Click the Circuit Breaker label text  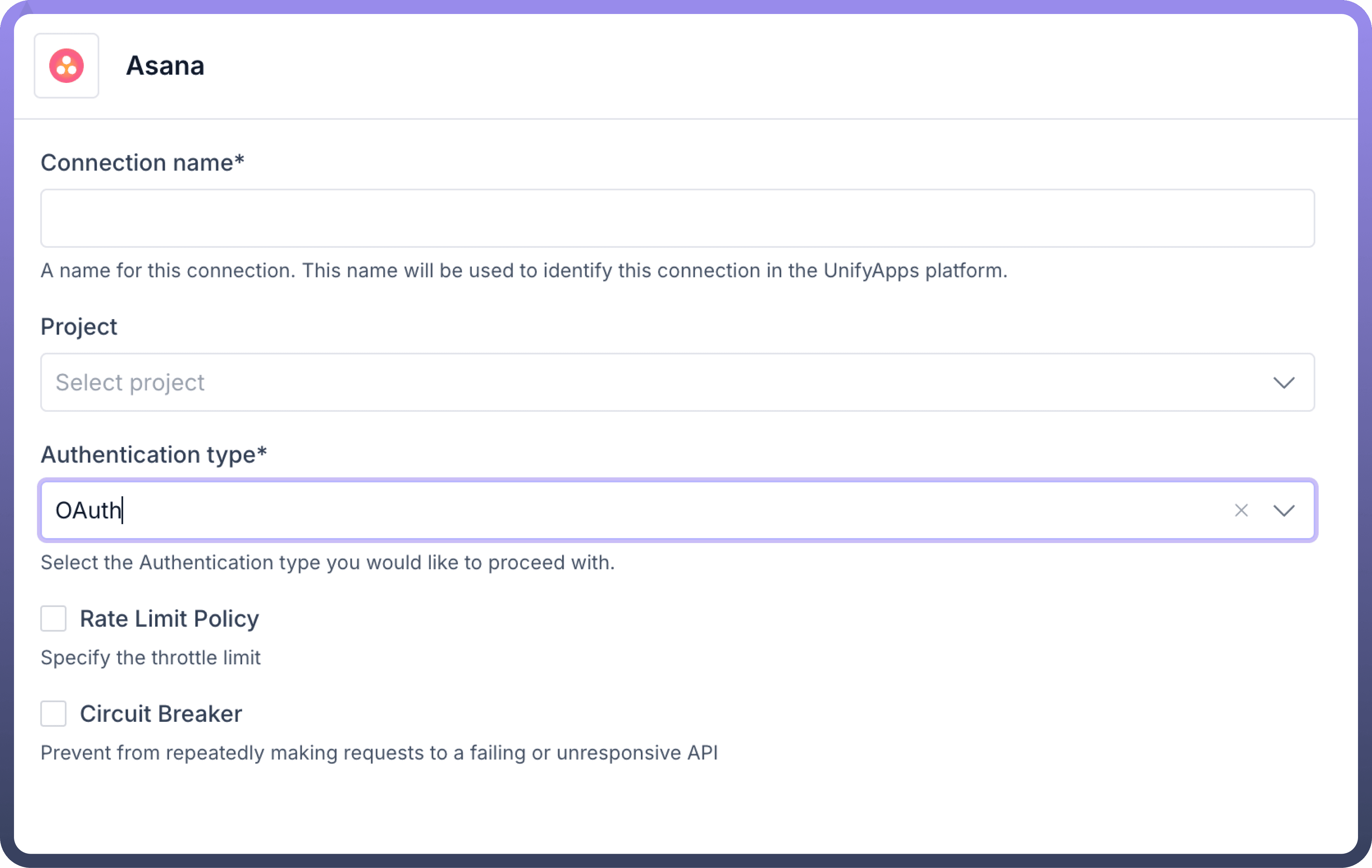pyautogui.click(x=161, y=714)
